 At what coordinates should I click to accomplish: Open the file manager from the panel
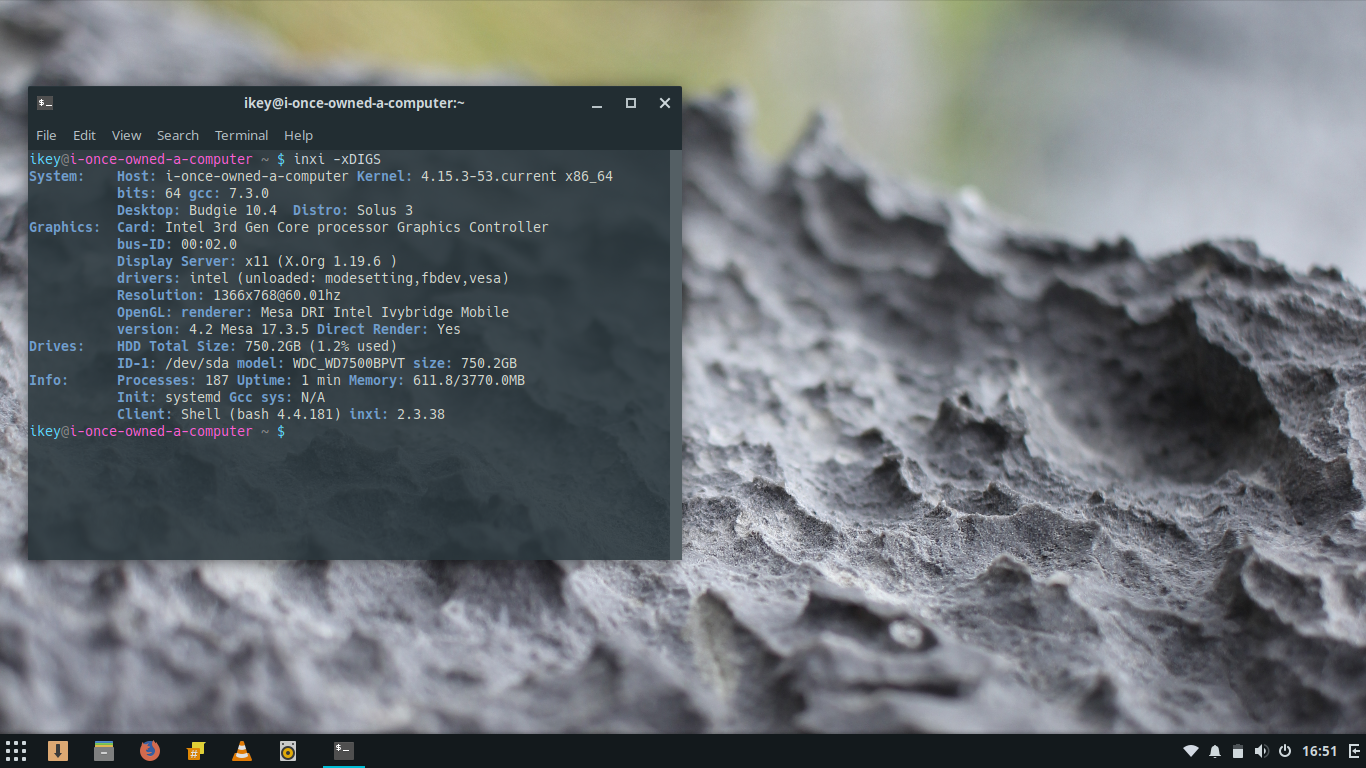pyautogui.click(x=104, y=751)
